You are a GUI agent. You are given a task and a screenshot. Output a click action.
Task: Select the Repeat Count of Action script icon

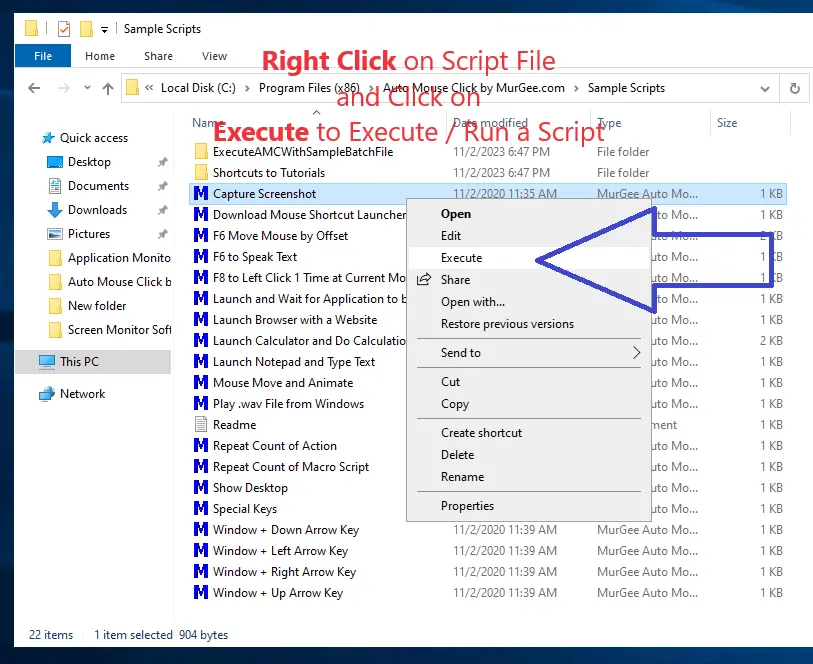(x=201, y=446)
